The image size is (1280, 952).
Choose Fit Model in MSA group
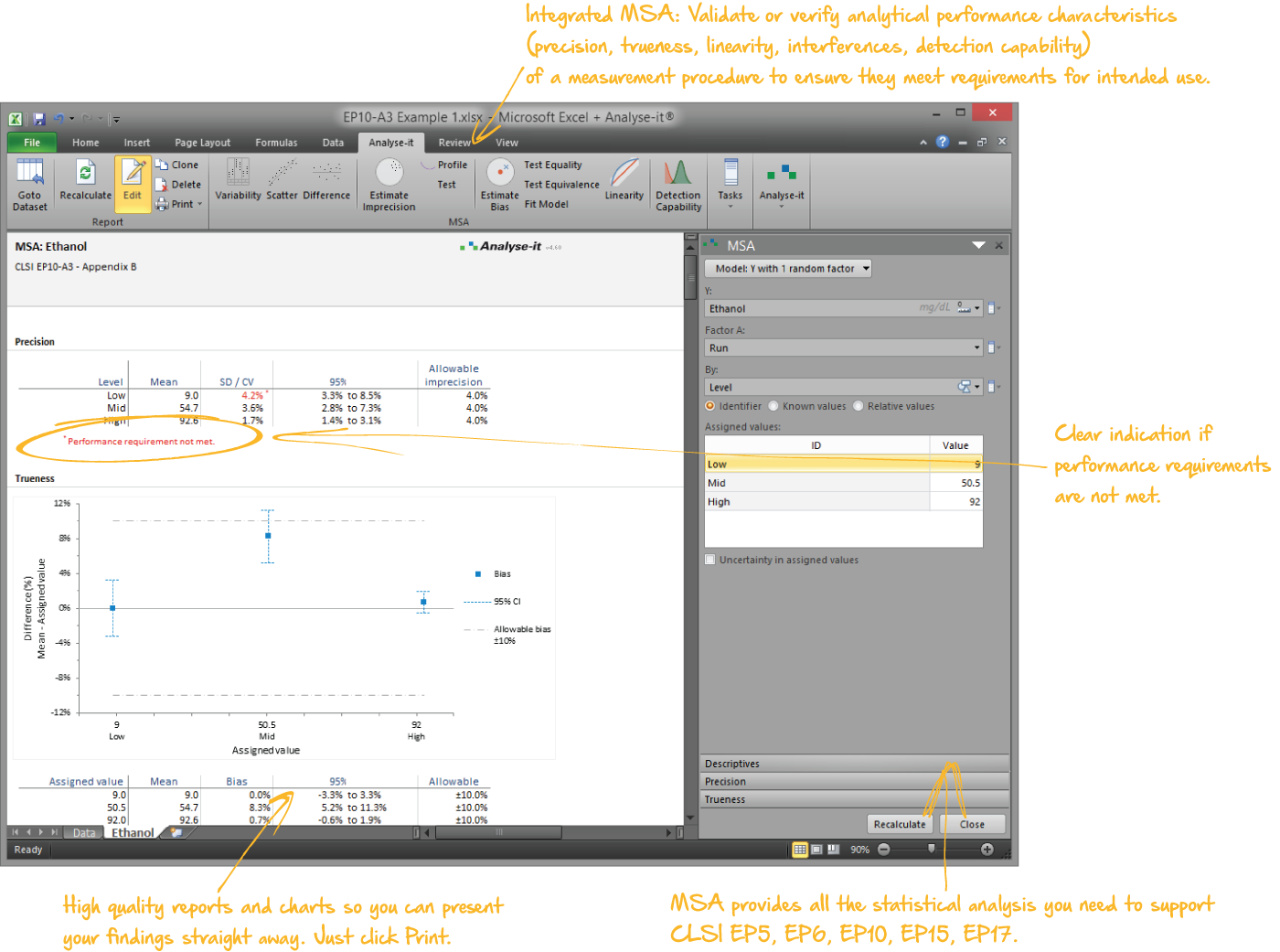pos(547,204)
